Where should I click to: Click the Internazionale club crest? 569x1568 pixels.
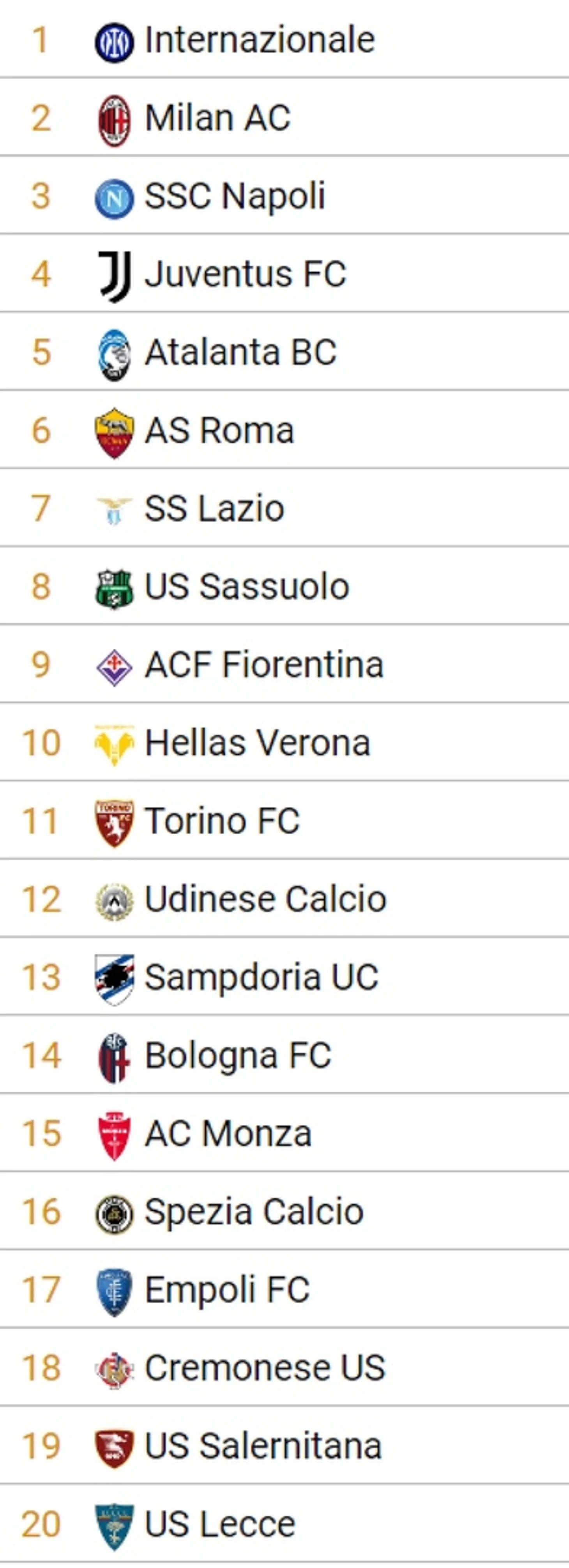pos(114,42)
